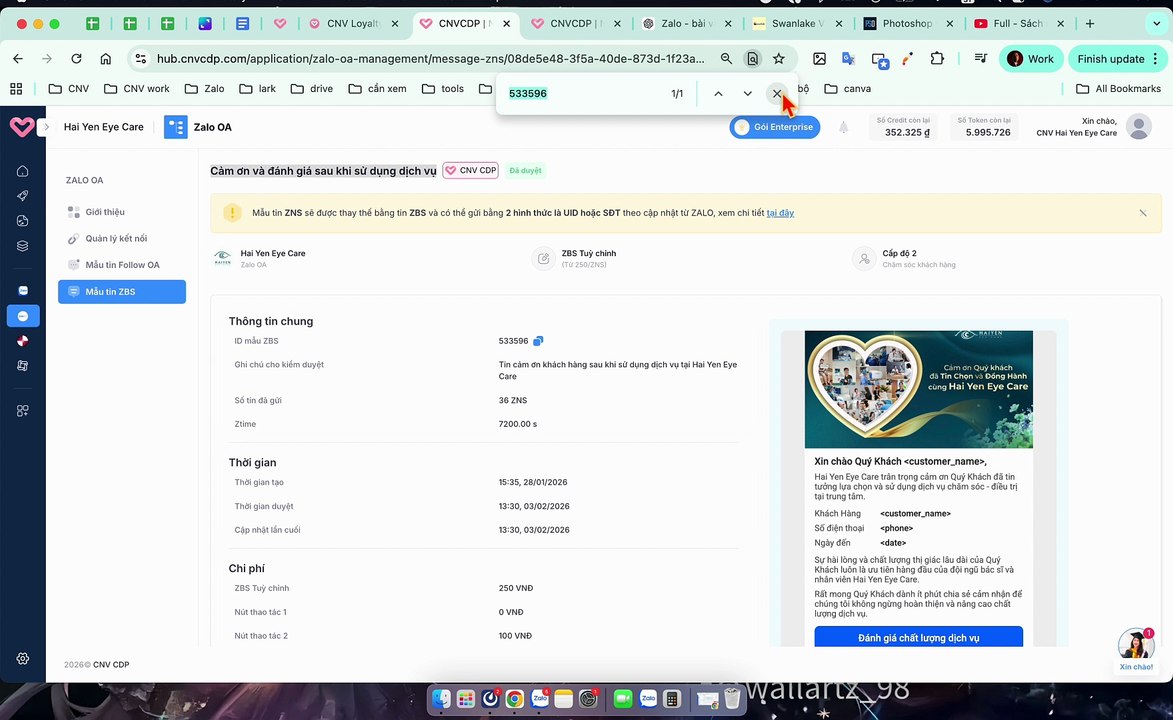Select the Mẫu tin ZBS menu item
The width and height of the screenshot is (1173, 720).
[x=122, y=292]
